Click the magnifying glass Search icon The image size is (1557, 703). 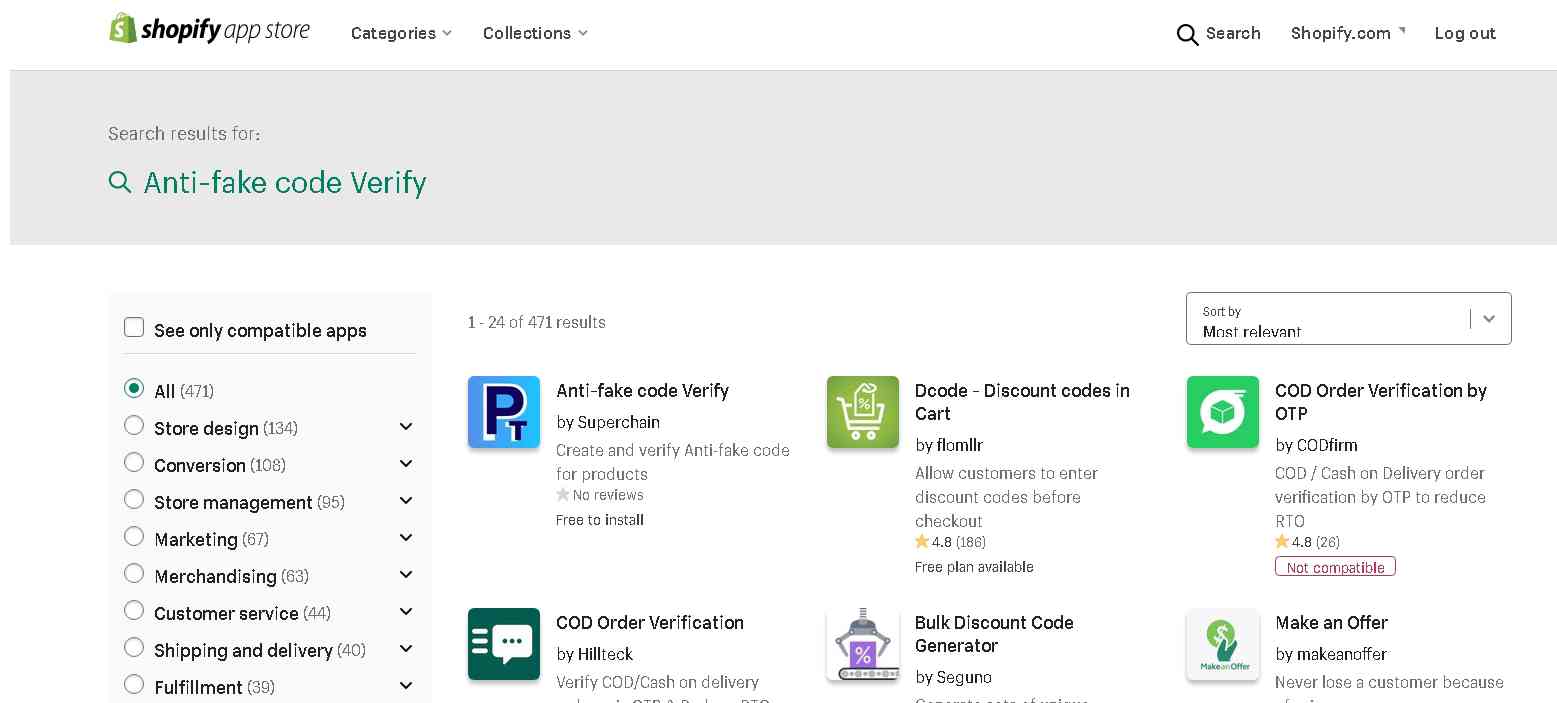[x=1187, y=34]
